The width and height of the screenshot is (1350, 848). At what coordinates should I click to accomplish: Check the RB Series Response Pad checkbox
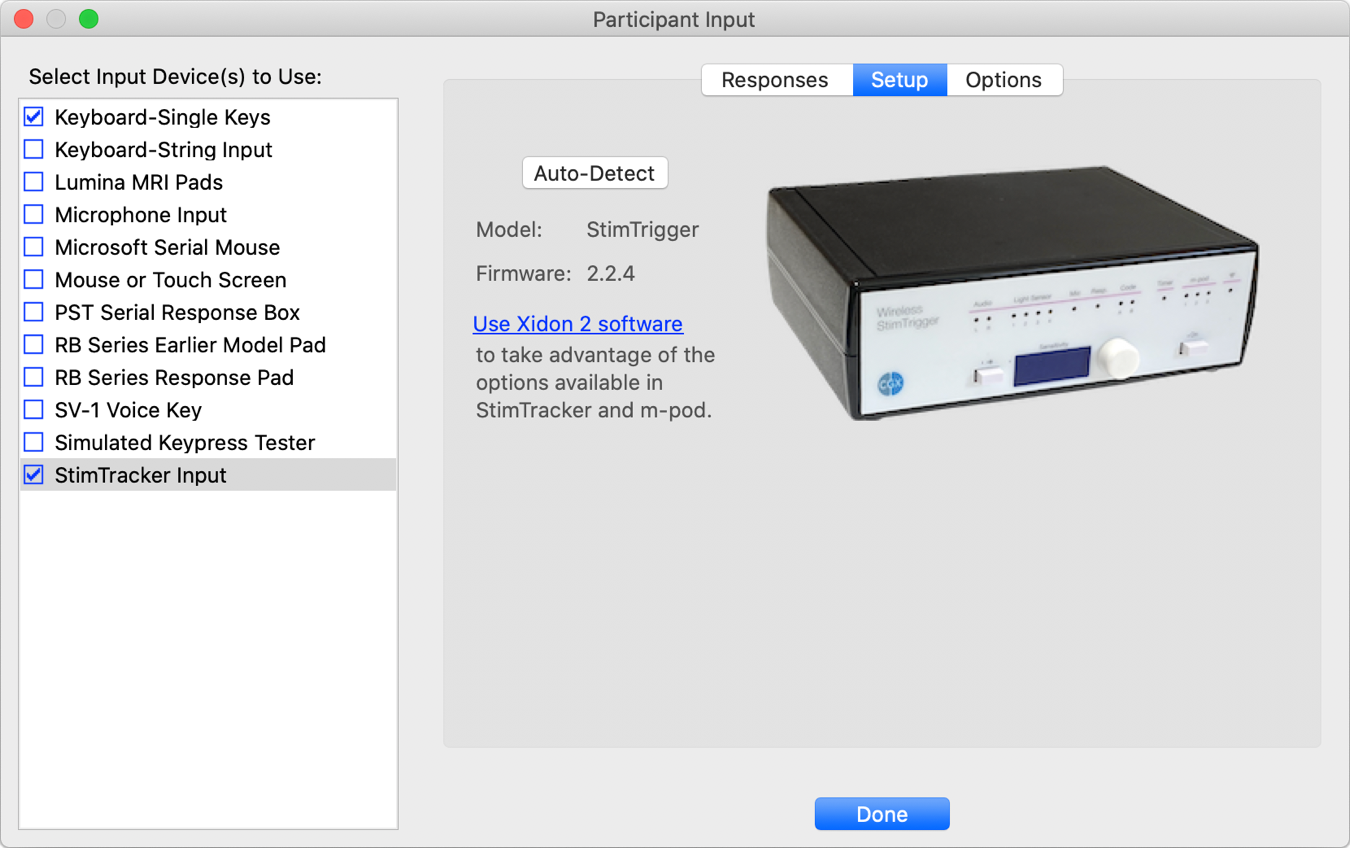(33, 377)
